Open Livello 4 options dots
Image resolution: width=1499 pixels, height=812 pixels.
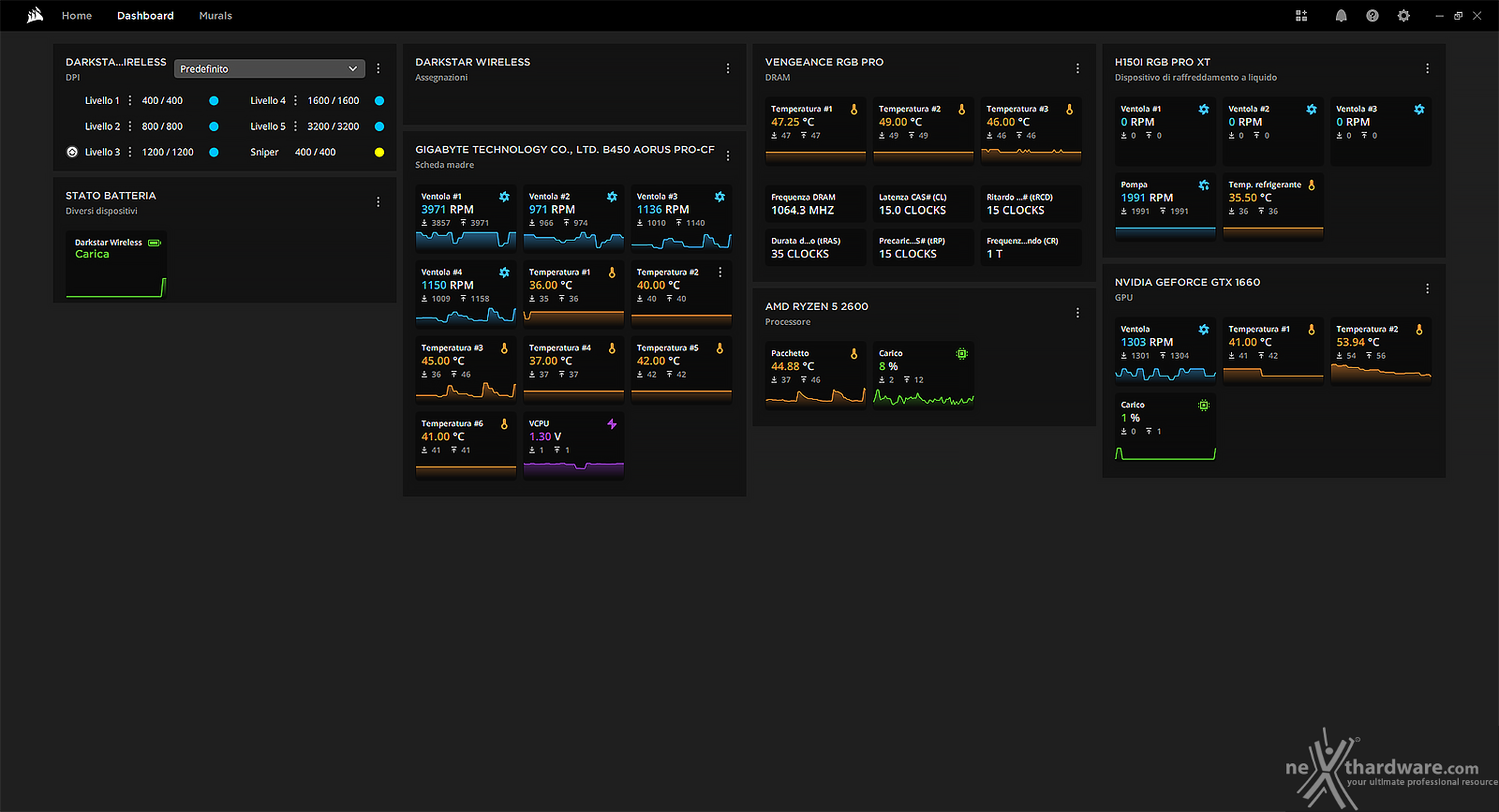pos(296,100)
